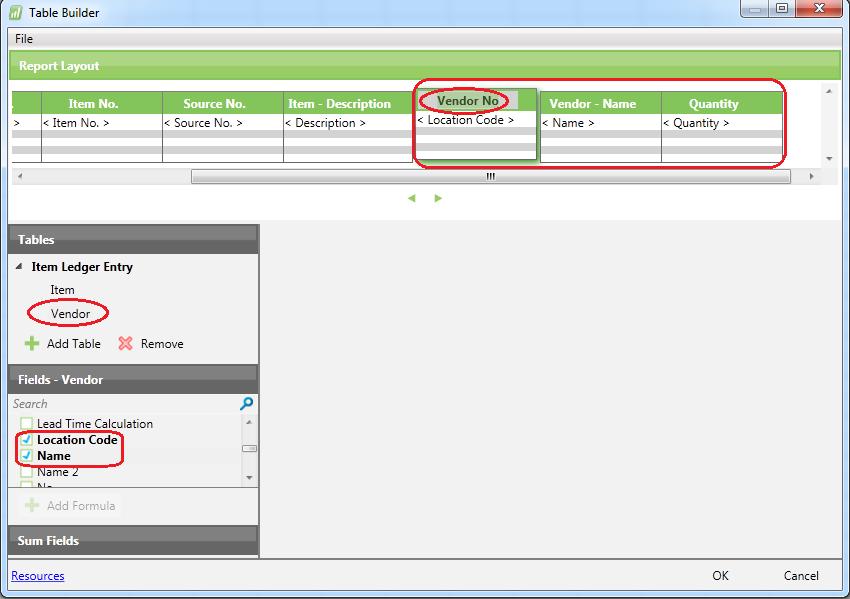The image size is (850, 599).
Task: Close the Table Builder window
Action: point(819,8)
